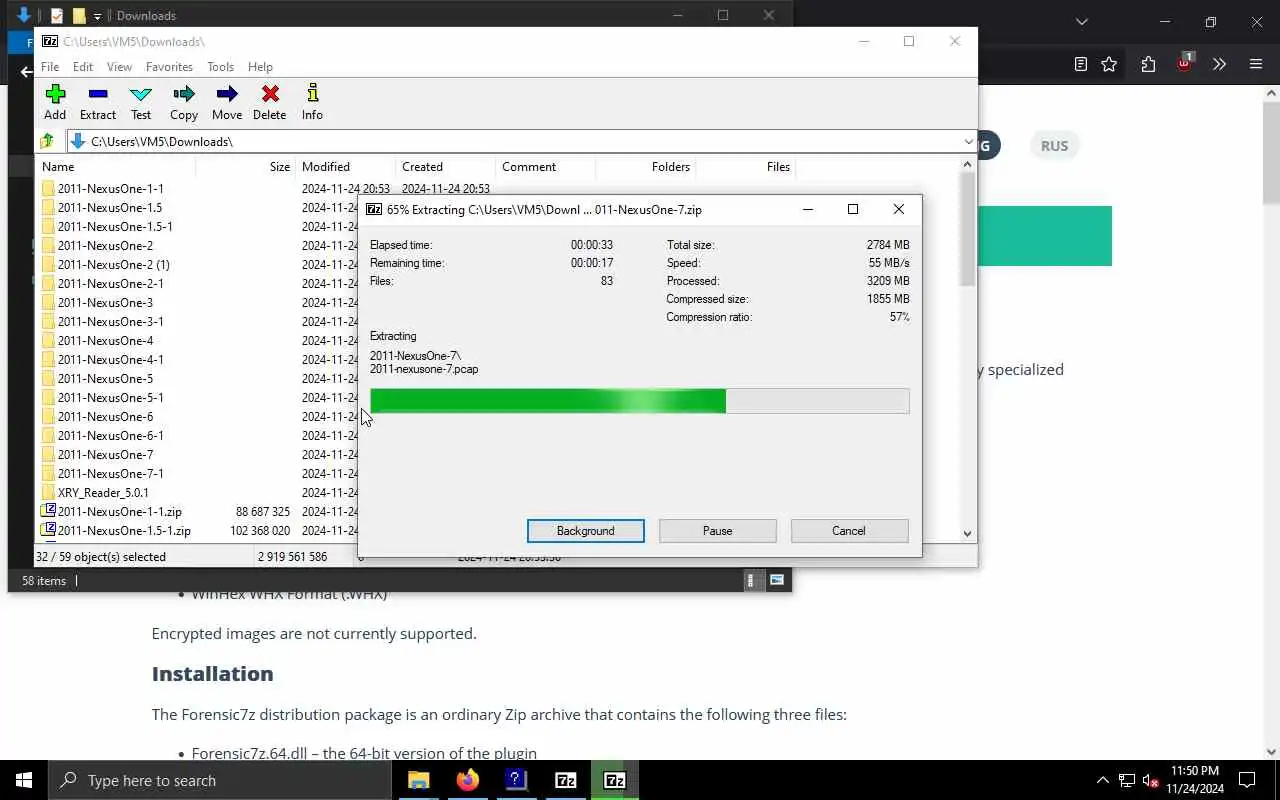Open the Firefox extensions puzzle icon
1280x800 pixels.
(1148, 64)
